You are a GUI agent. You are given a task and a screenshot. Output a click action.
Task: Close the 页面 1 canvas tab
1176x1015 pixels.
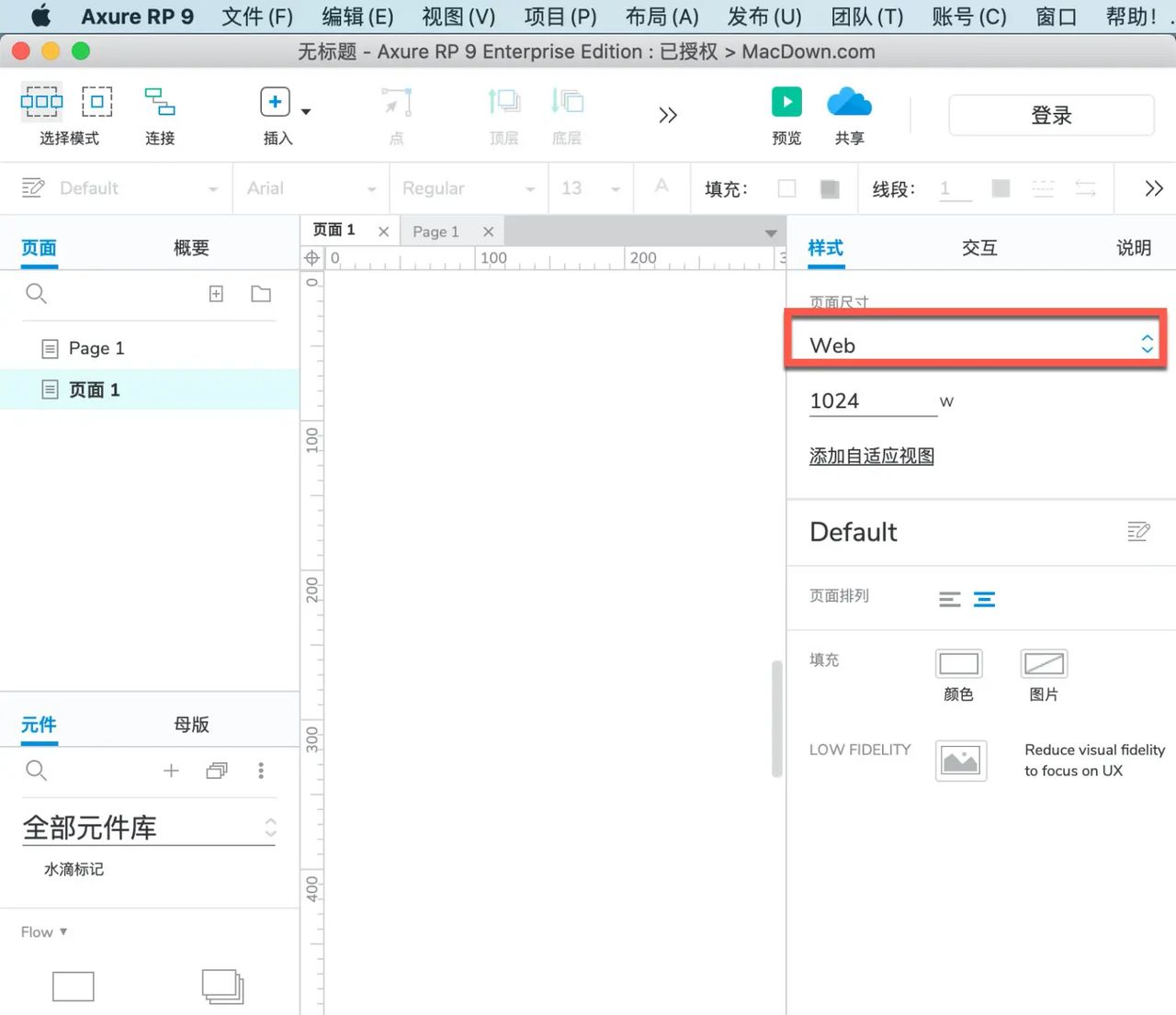[x=383, y=231]
